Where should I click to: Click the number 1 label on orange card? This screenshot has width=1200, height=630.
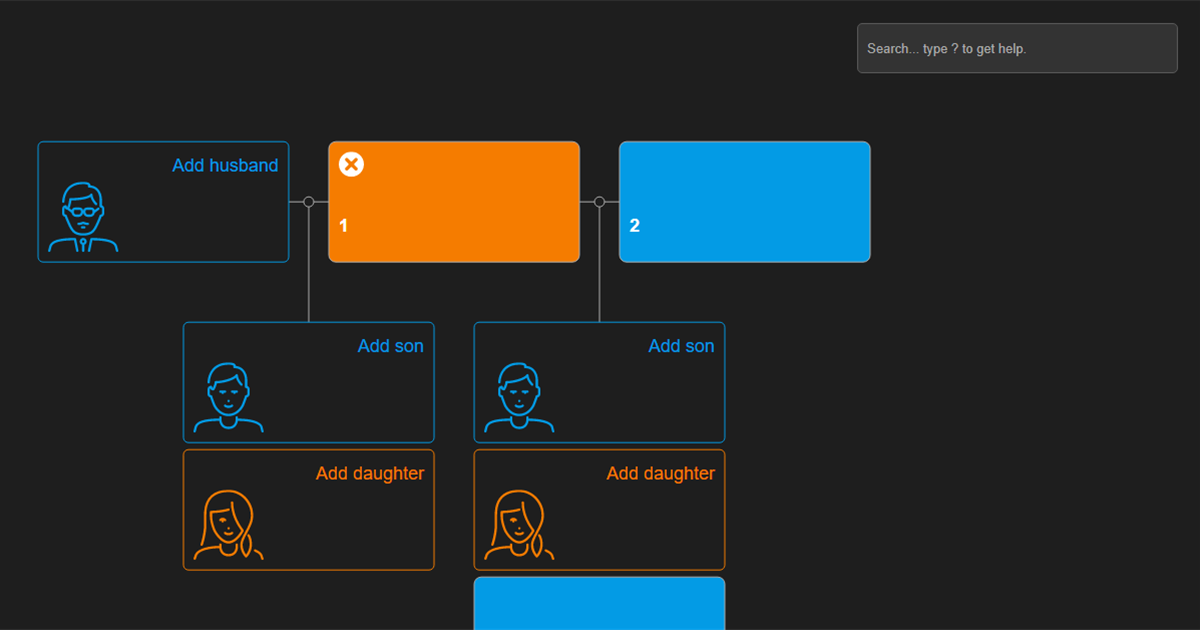[342, 226]
